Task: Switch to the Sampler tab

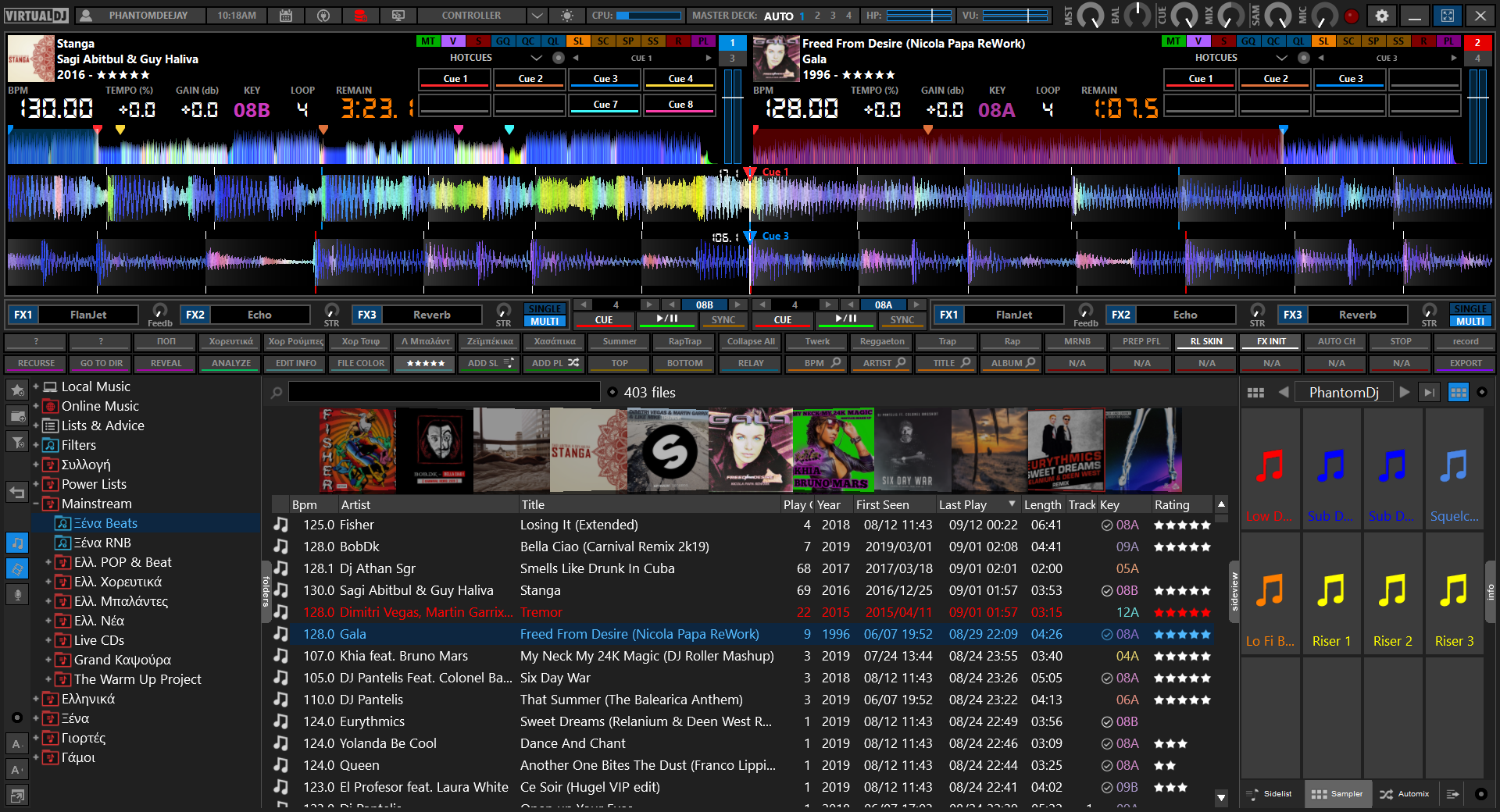Action: [1337, 794]
